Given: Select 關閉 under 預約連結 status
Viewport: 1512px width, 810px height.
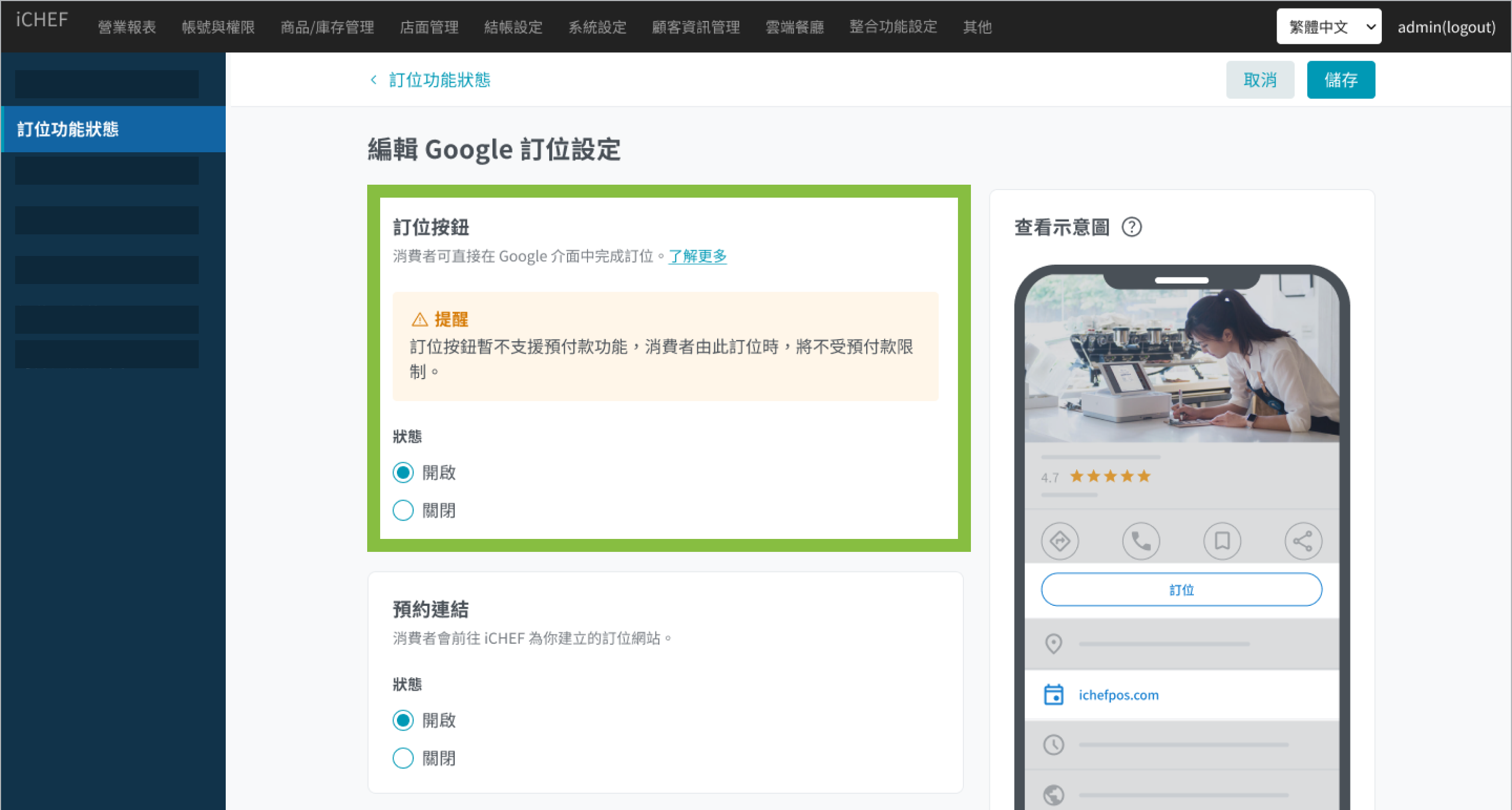Looking at the screenshot, I should pos(403,758).
